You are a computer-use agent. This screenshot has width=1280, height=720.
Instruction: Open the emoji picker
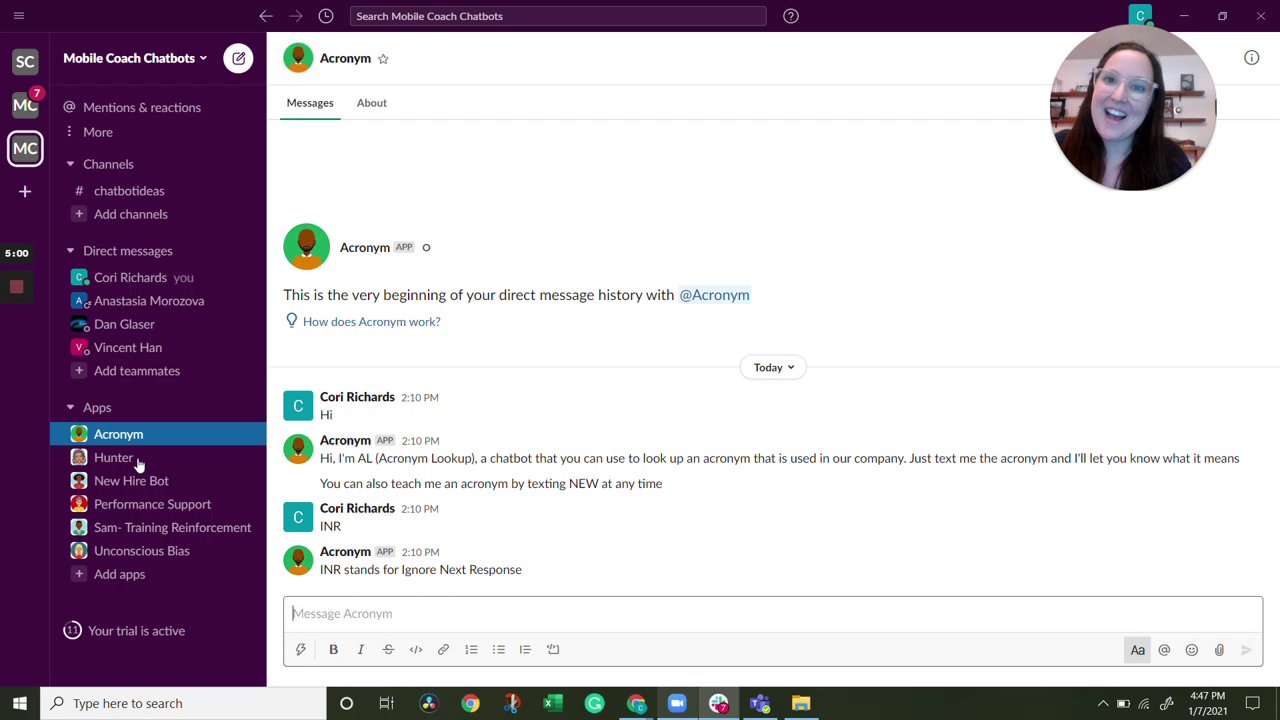click(x=1191, y=650)
